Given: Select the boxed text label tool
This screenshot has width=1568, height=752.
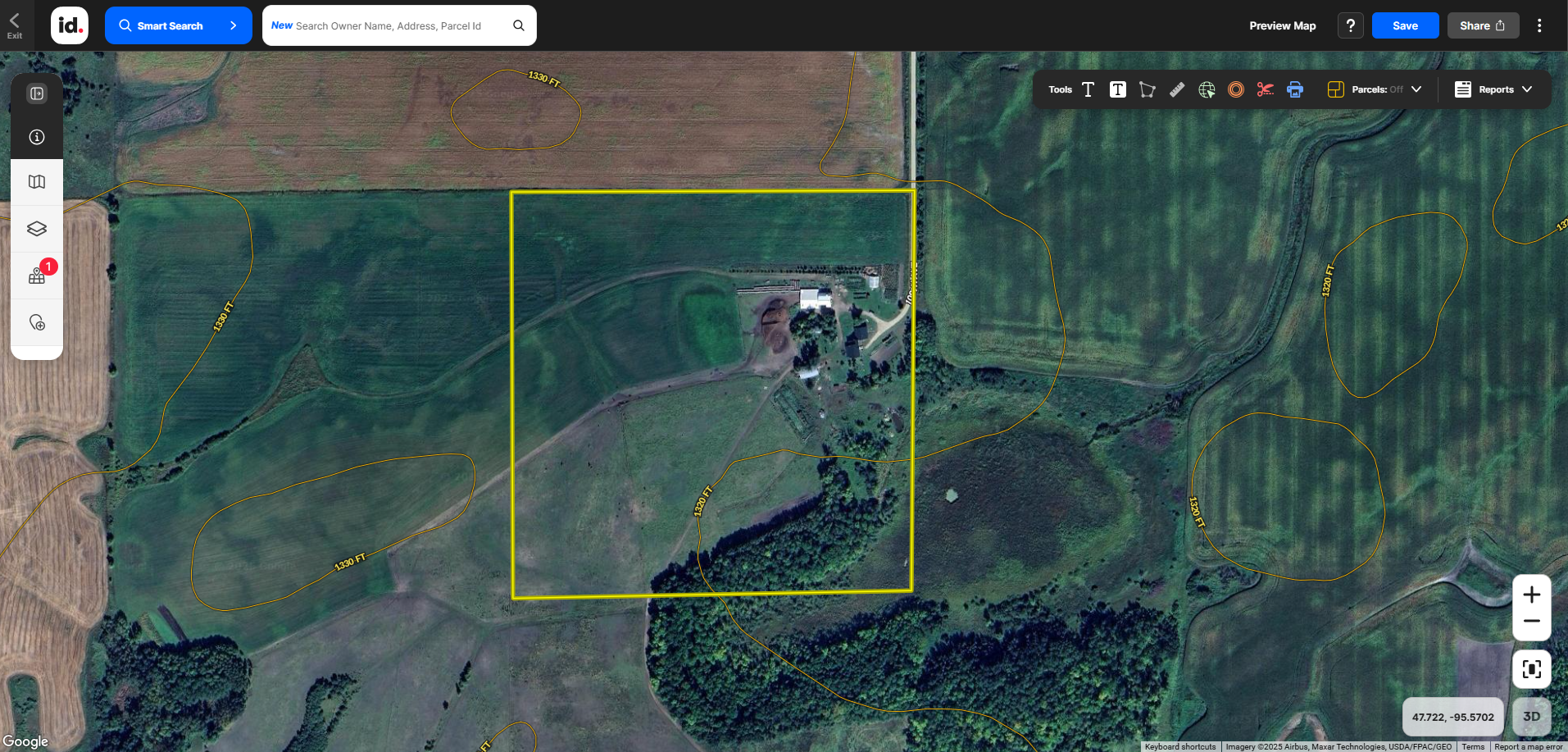Looking at the screenshot, I should pos(1117,90).
